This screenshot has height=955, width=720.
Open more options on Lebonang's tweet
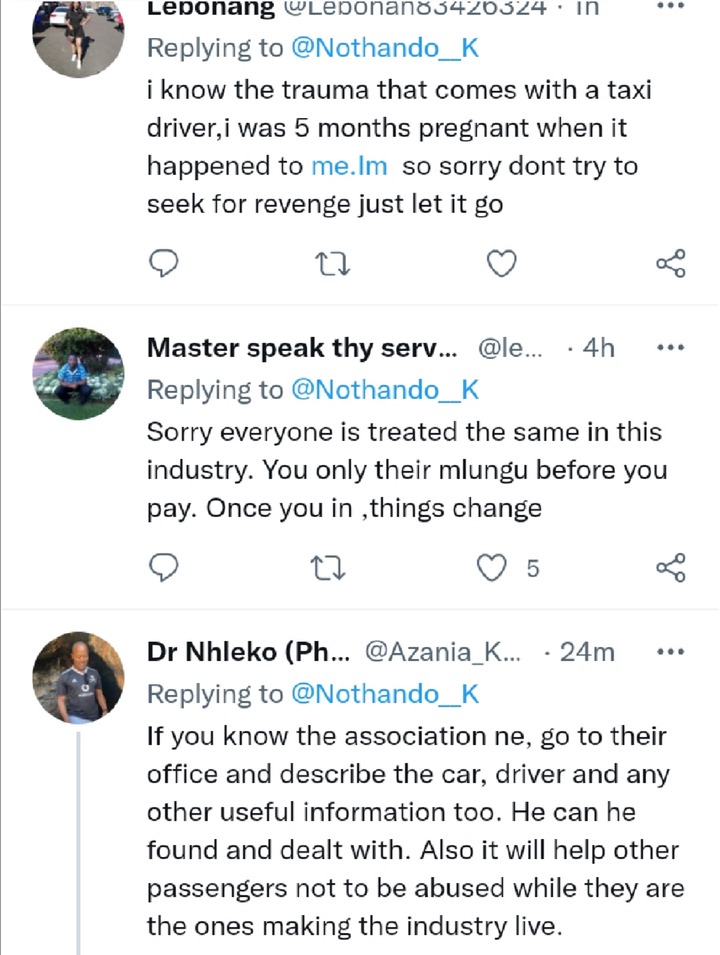tap(671, 6)
